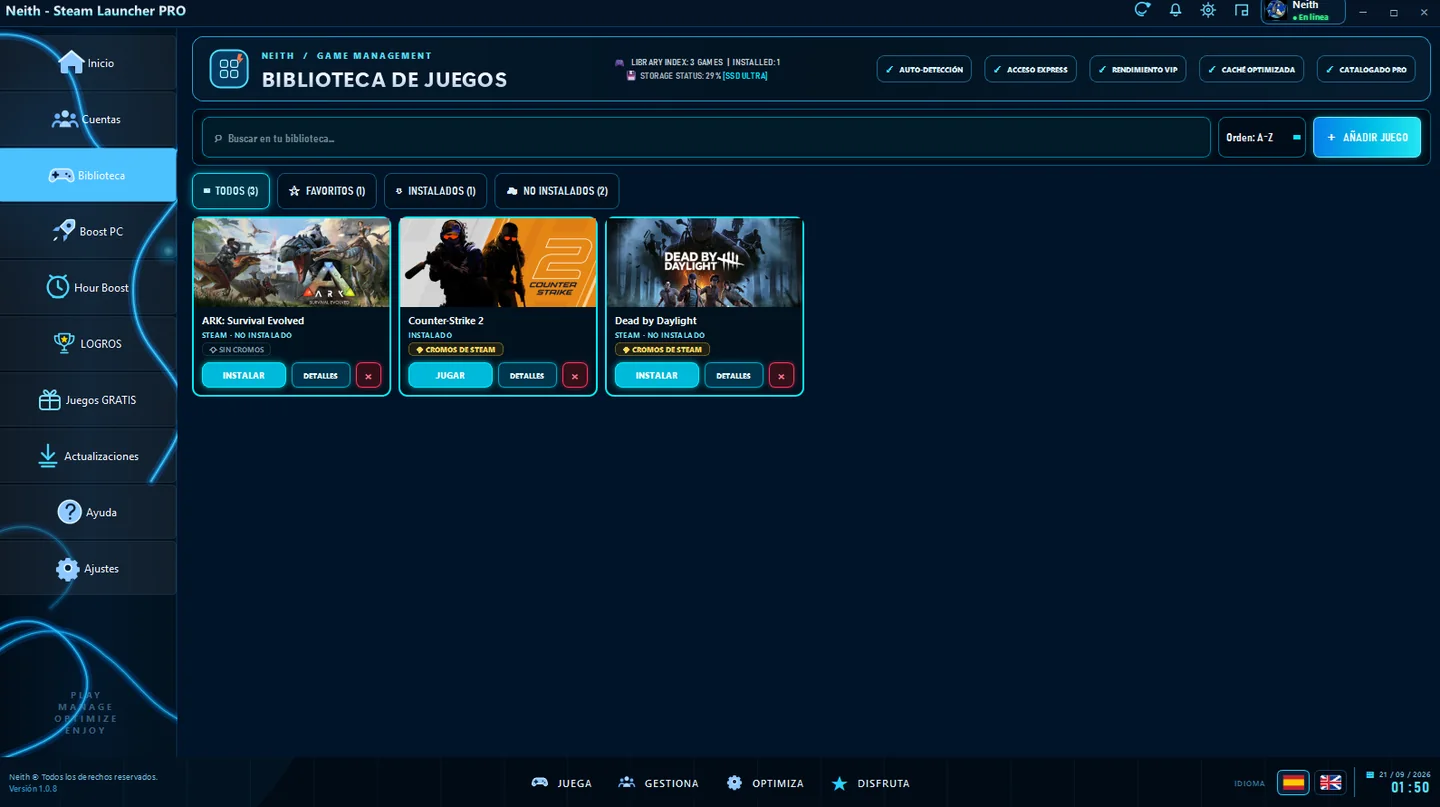Screen dimensions: 1440x807
Task: Open the notifications bell
Action: coord(1175,10)
